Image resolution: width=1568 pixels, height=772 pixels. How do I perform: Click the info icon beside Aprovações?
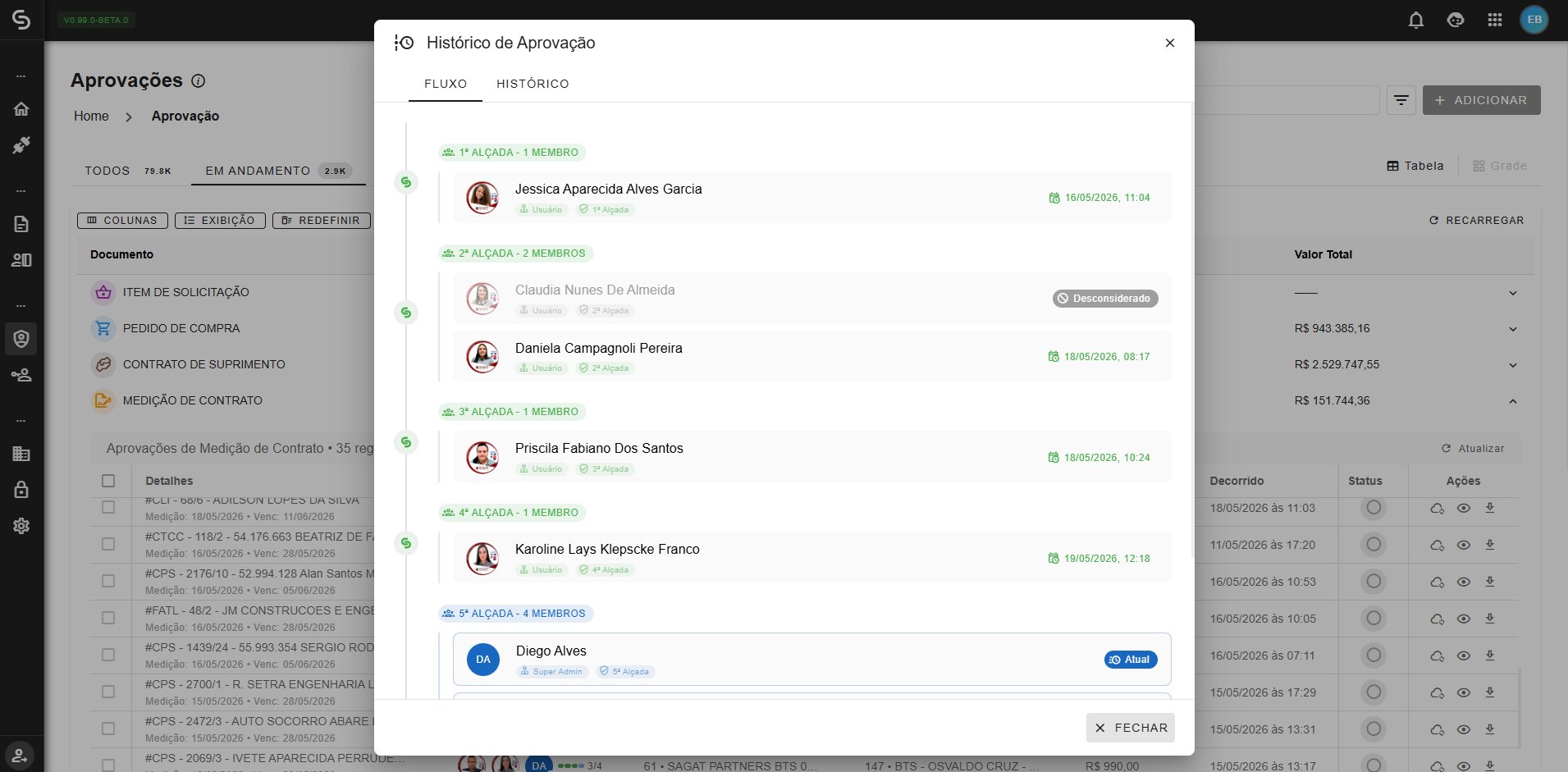point(198,80)
